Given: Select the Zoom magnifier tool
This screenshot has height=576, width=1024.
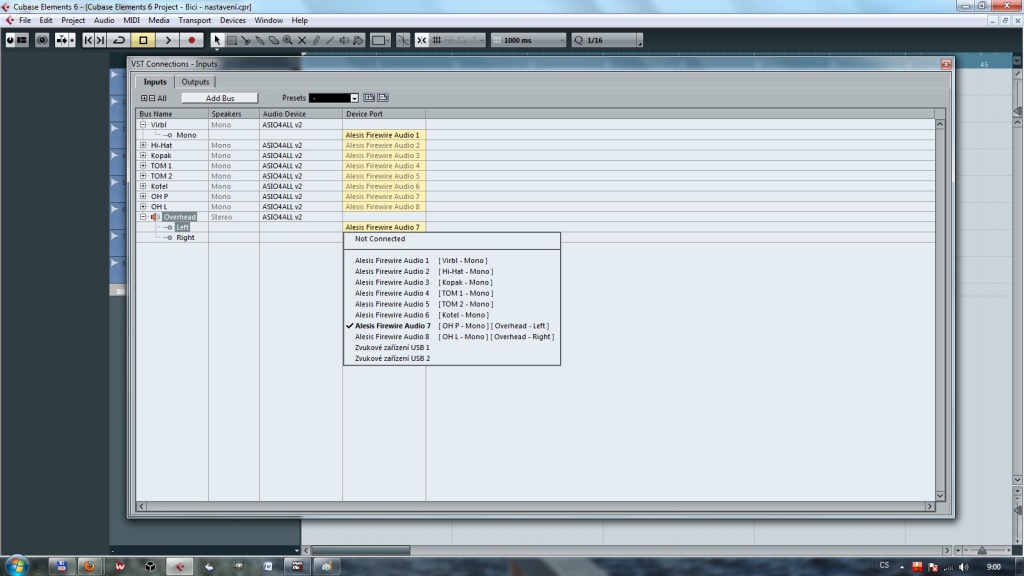Looking at the screenshot, I should tap(288, 40).
